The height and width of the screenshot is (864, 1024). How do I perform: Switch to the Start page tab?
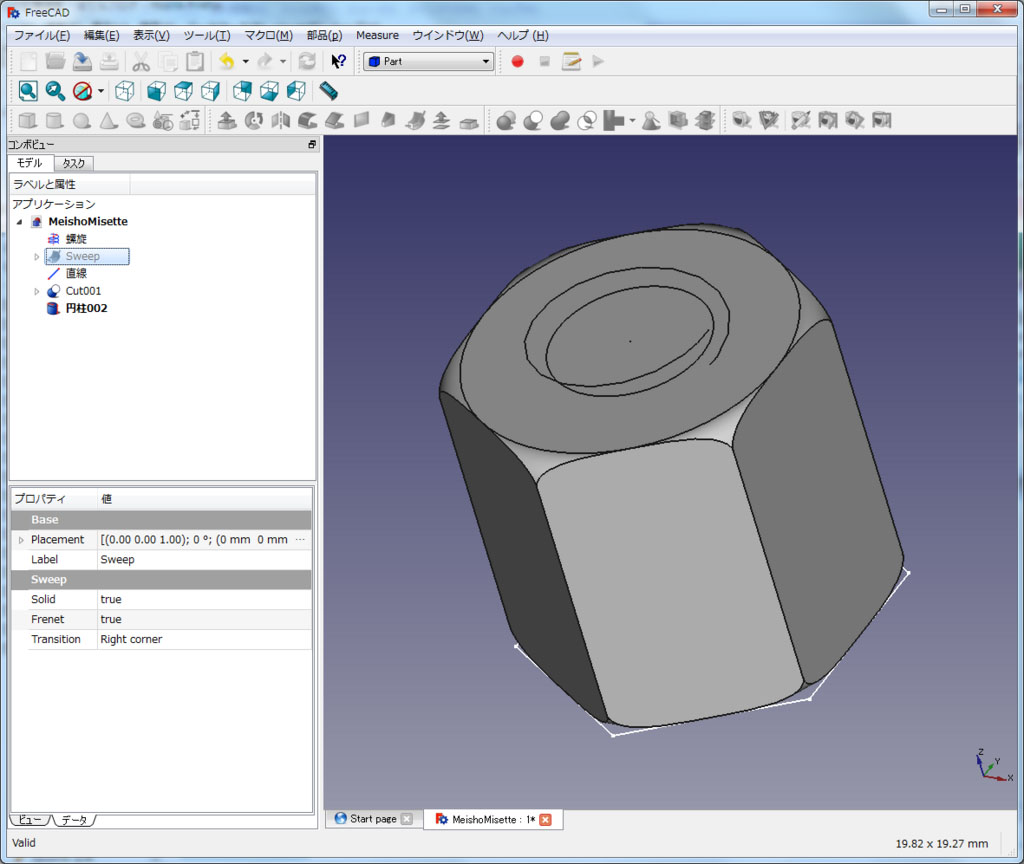pos(374,819)
